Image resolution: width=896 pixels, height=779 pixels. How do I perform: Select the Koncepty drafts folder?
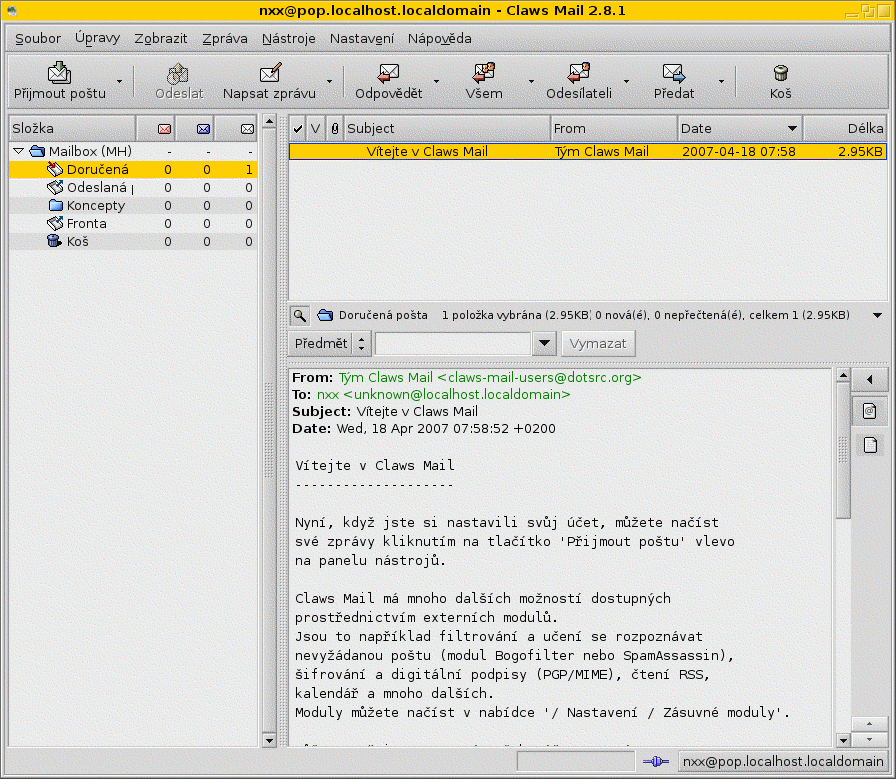133,206
